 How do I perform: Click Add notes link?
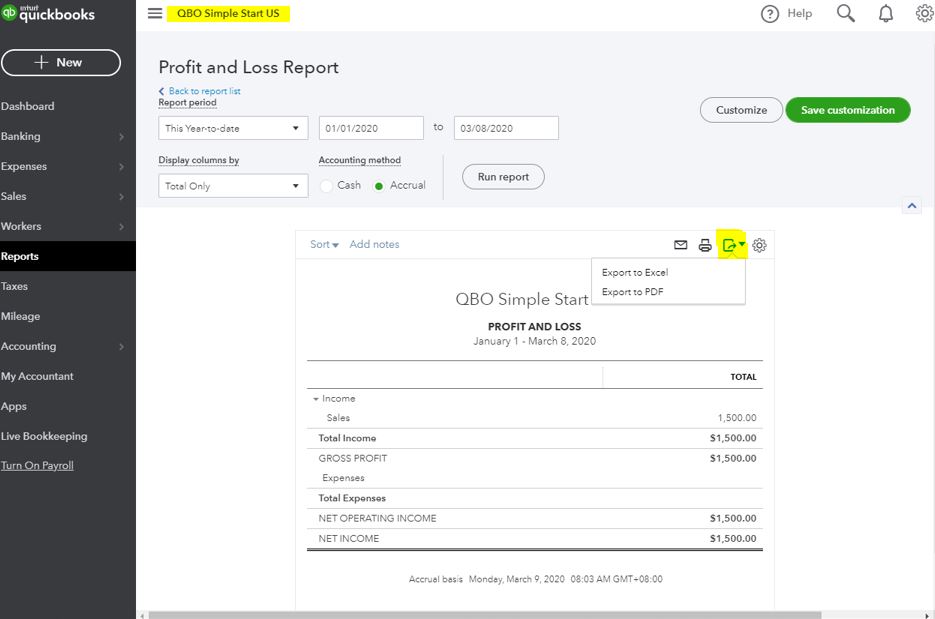click(x=374, y=244)
